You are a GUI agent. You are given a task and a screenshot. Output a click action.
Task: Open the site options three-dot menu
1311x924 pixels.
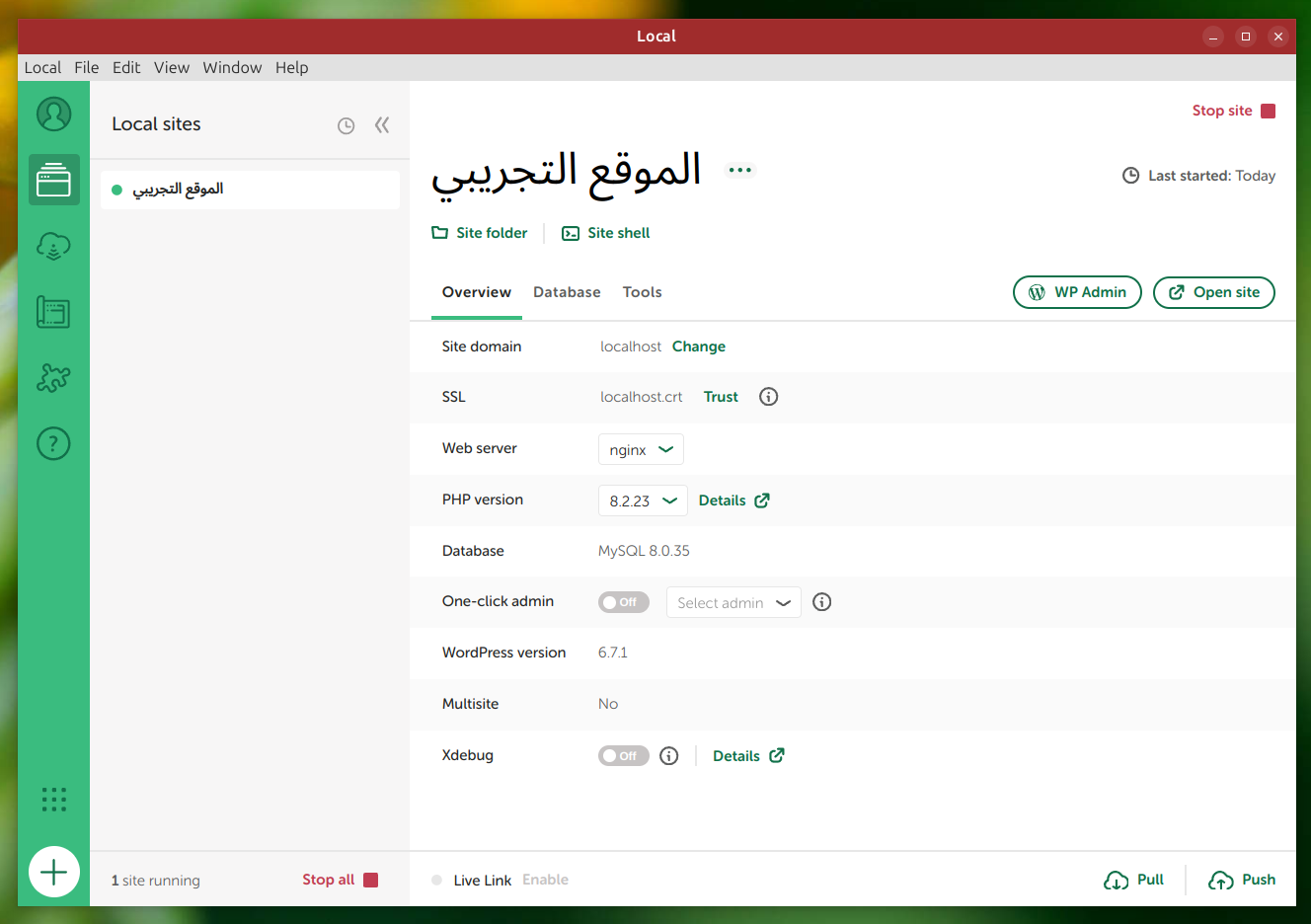tap(740, 170)
